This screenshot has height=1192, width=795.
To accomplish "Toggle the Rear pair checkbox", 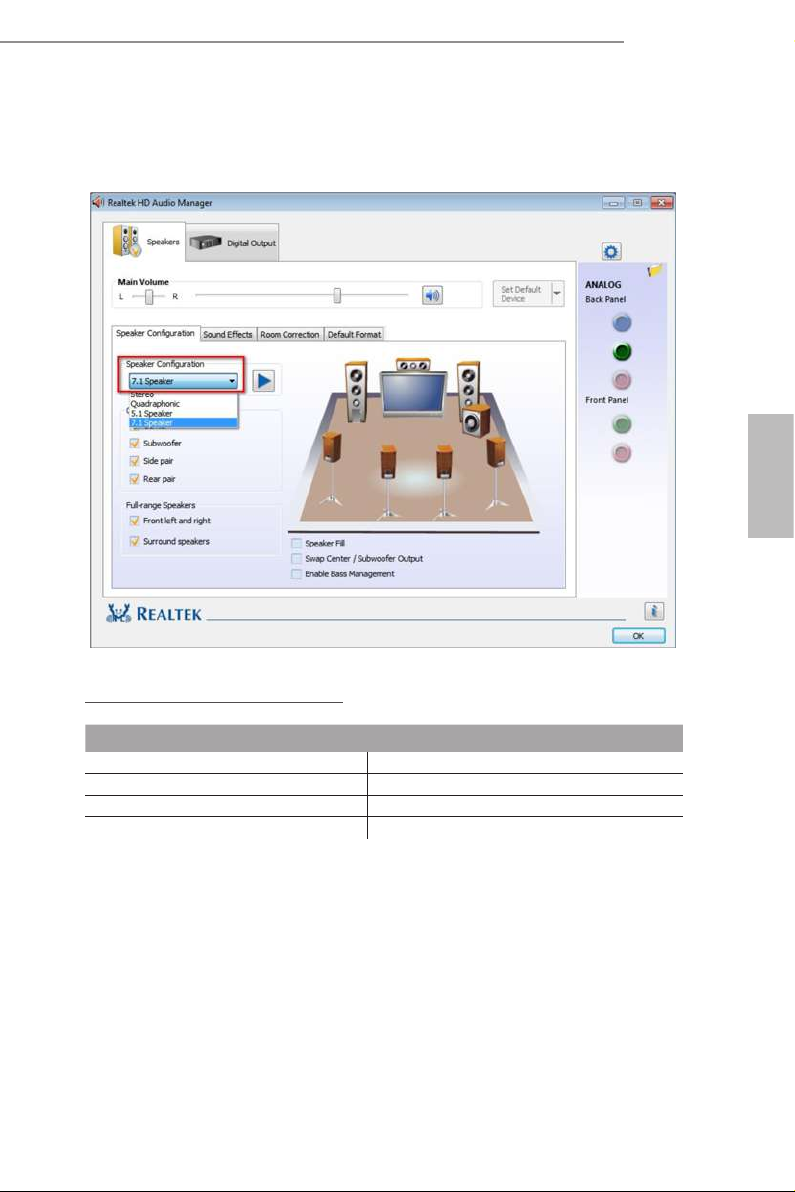I will coord(135,479).
